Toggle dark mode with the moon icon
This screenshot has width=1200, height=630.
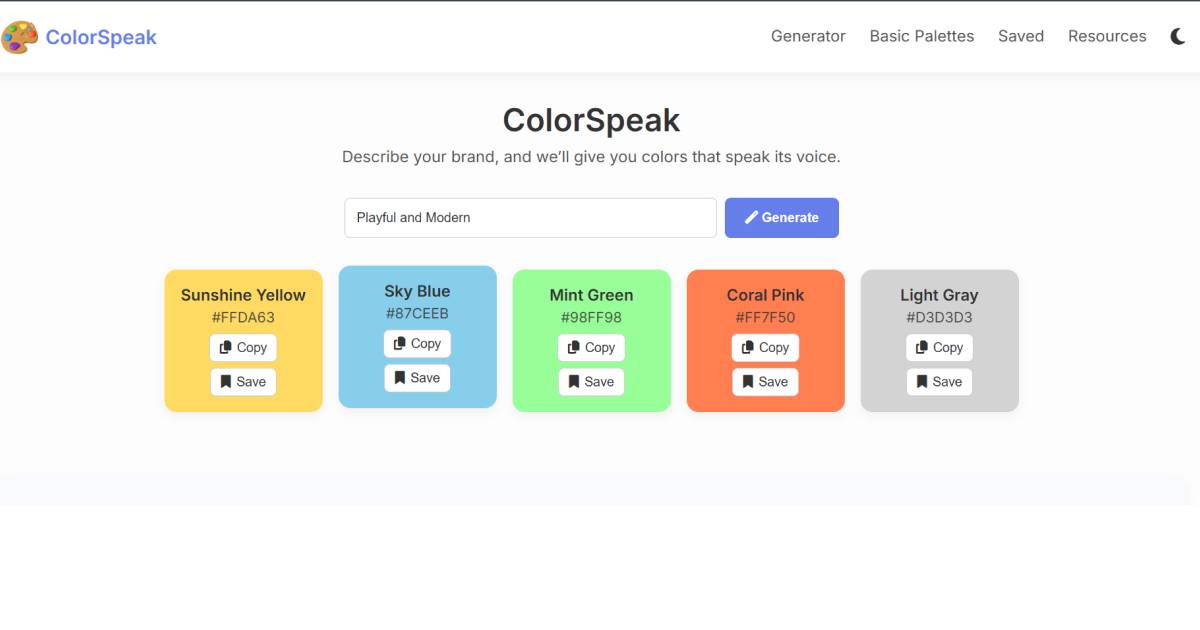click(1177, 35)
